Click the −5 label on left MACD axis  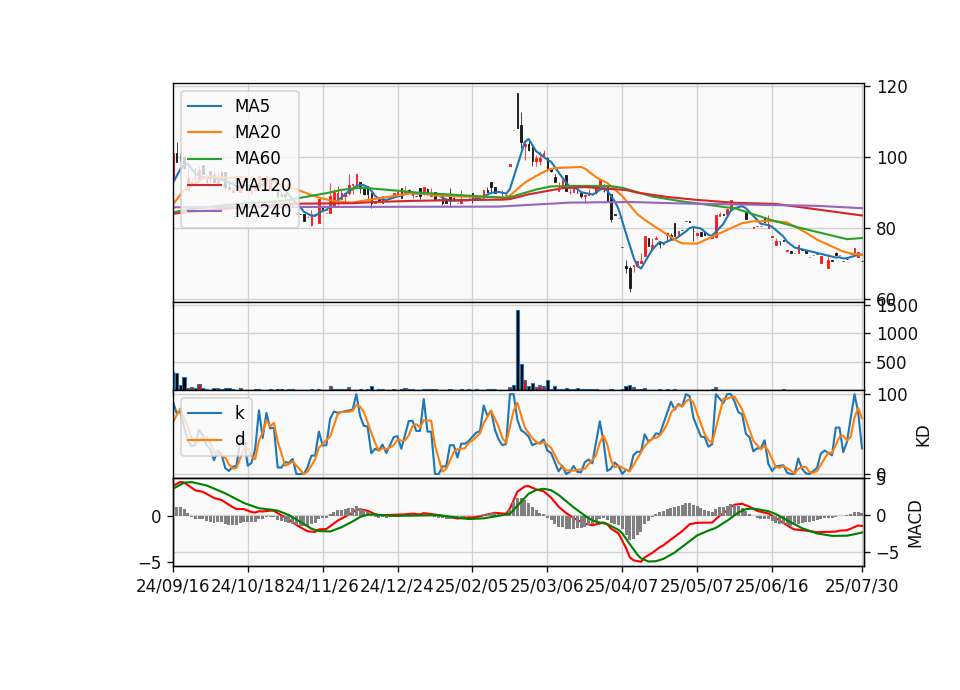coord(149,562)
